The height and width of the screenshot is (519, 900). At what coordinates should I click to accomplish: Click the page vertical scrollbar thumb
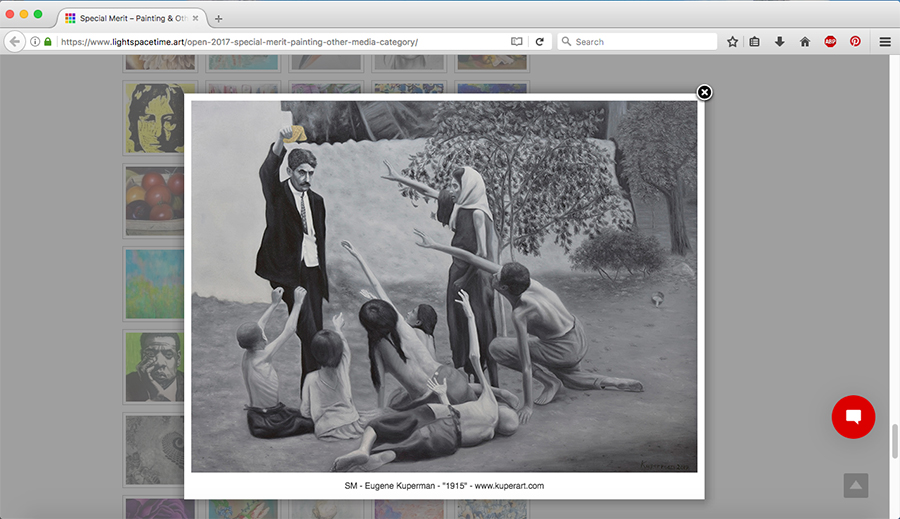click(x=894, y=441)
